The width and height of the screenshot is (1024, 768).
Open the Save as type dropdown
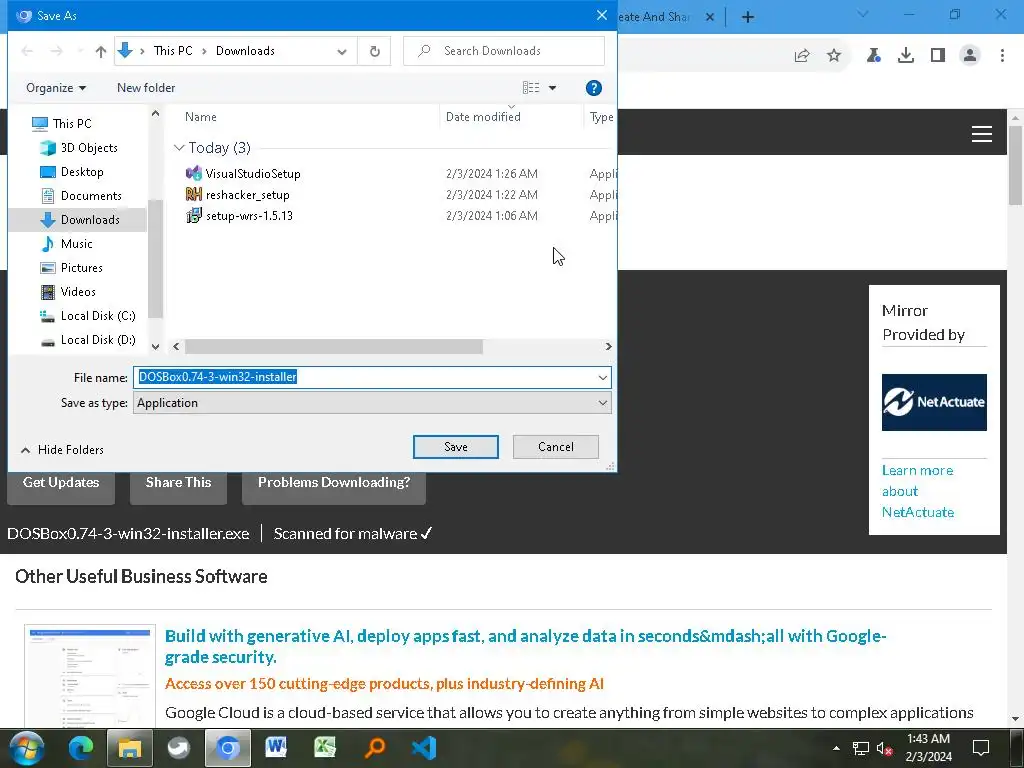[x=372, y=403]
